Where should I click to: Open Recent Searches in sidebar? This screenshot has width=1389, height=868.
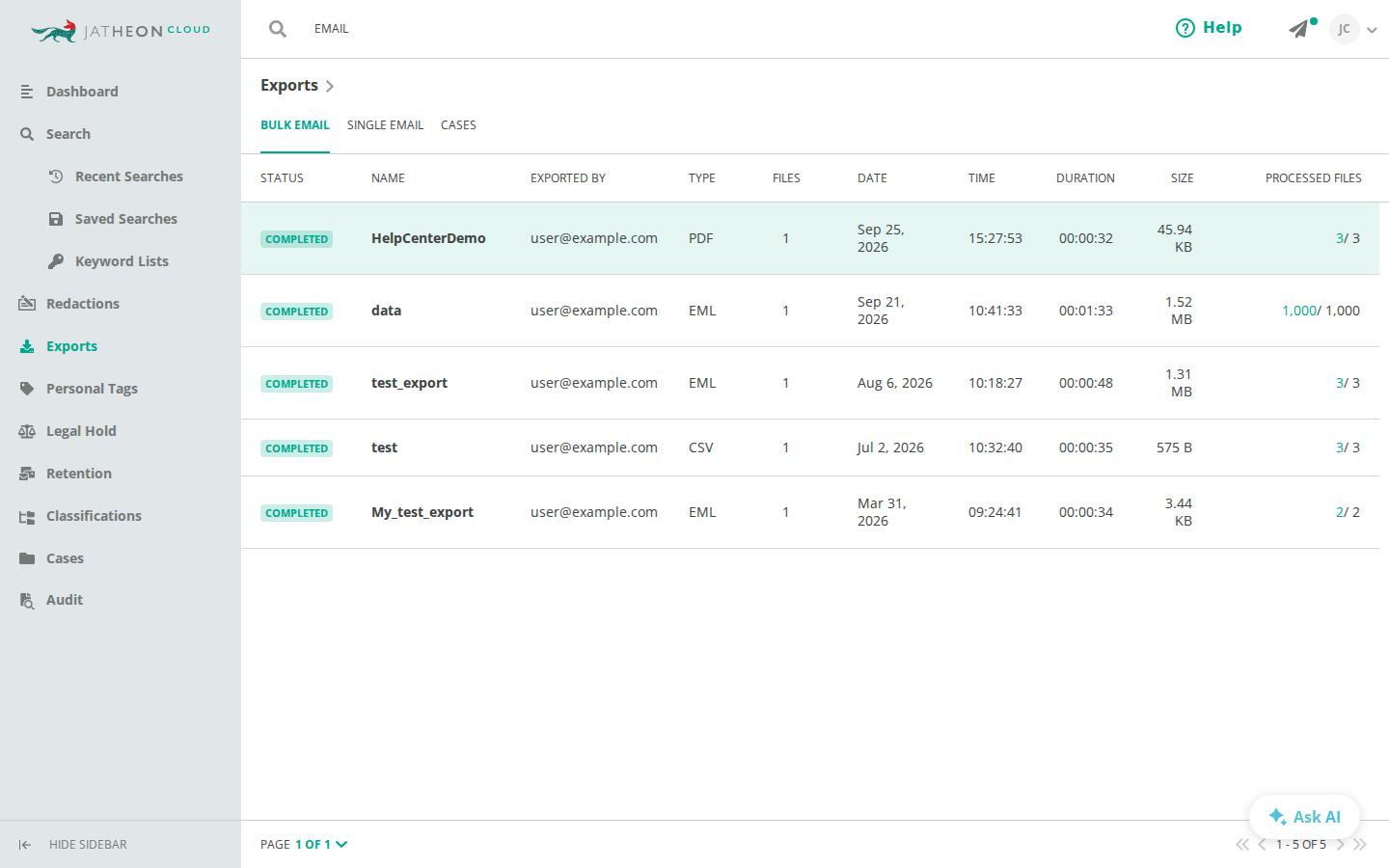[129, 176]
